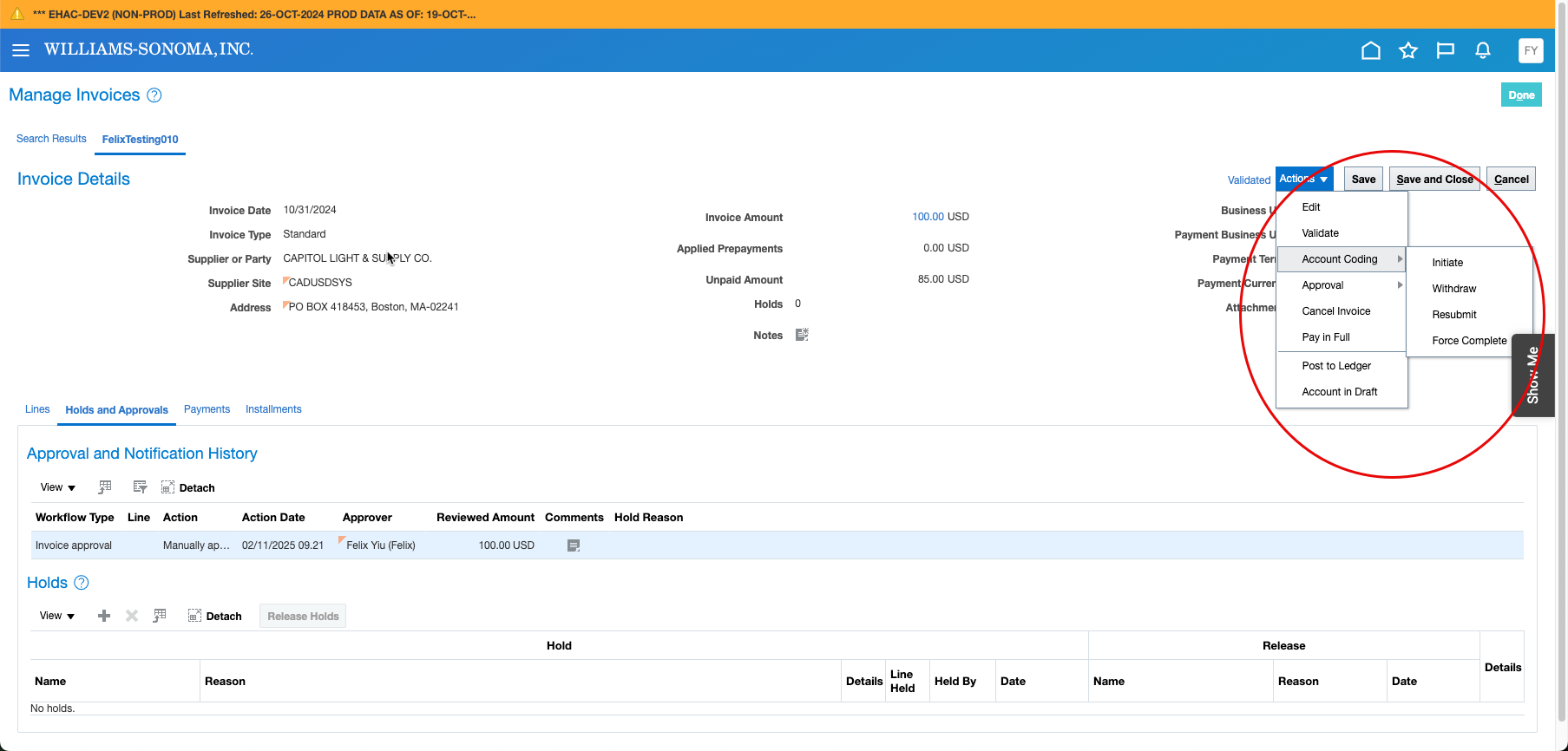This screenshot has height=751, width=1568.
Task: Click Wrap icon in Approval History toolbar
Action: coord(140,487)
